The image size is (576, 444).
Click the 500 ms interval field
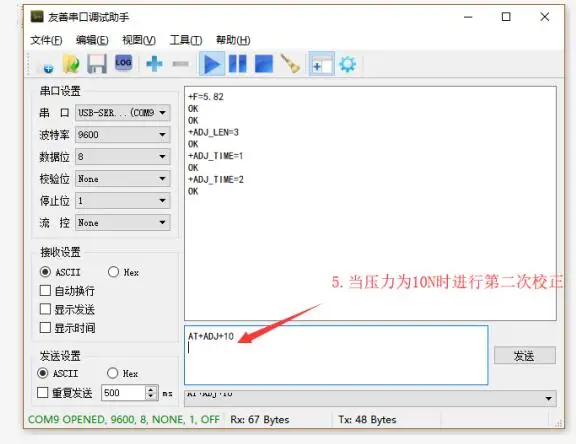[x=123, y=393]
